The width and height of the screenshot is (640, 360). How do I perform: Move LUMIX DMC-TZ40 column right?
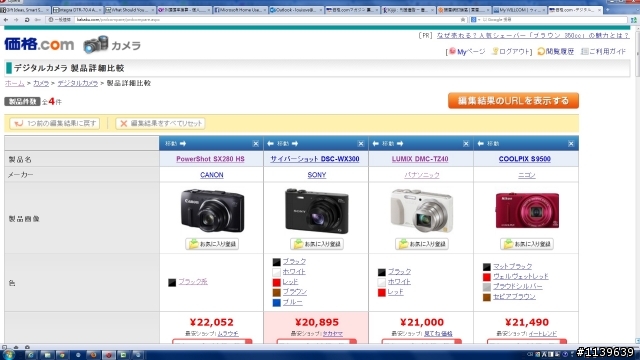point(400,144)
